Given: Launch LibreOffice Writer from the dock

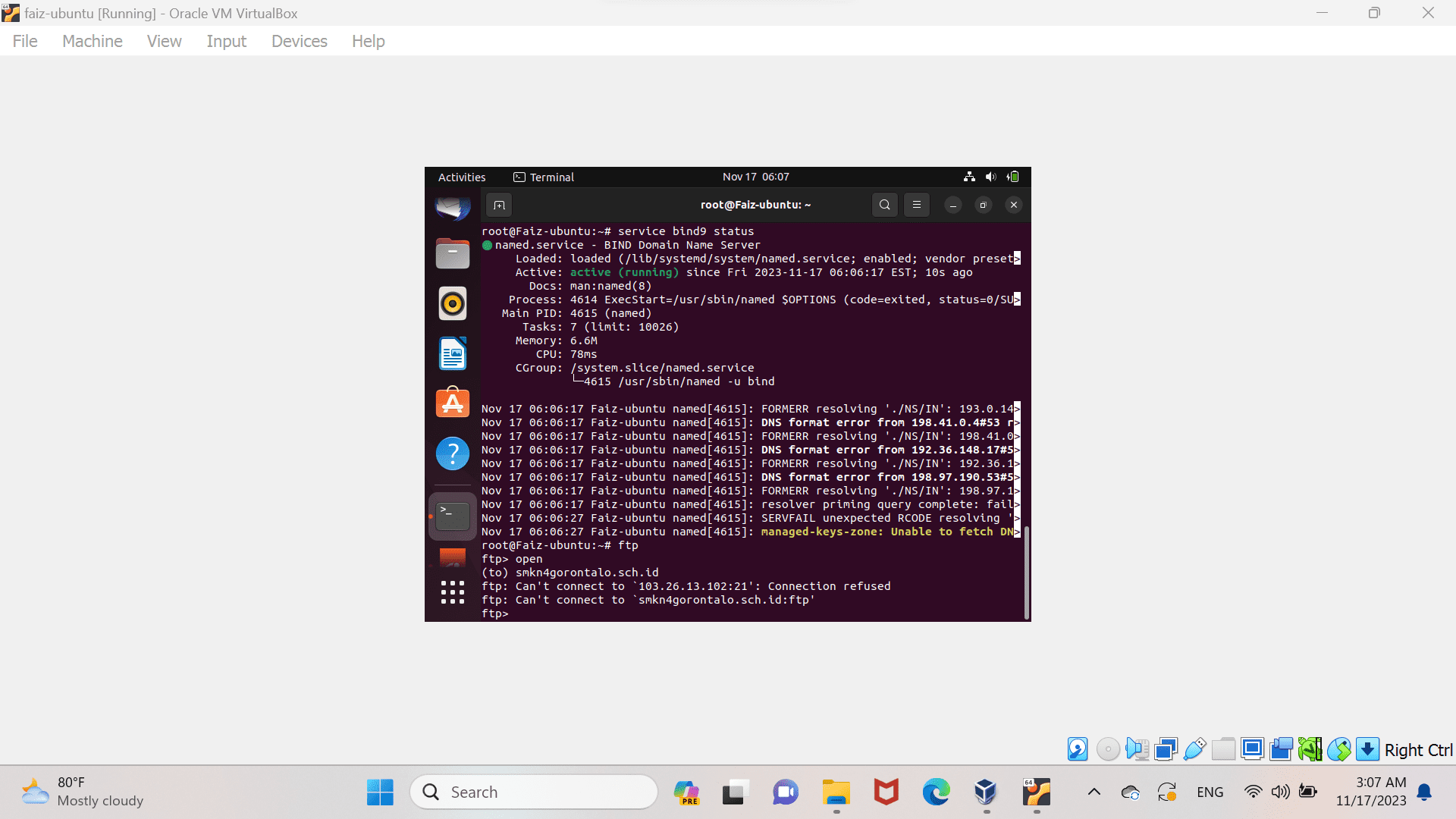Looking at the screenshot, I should [x=453, y=353].
